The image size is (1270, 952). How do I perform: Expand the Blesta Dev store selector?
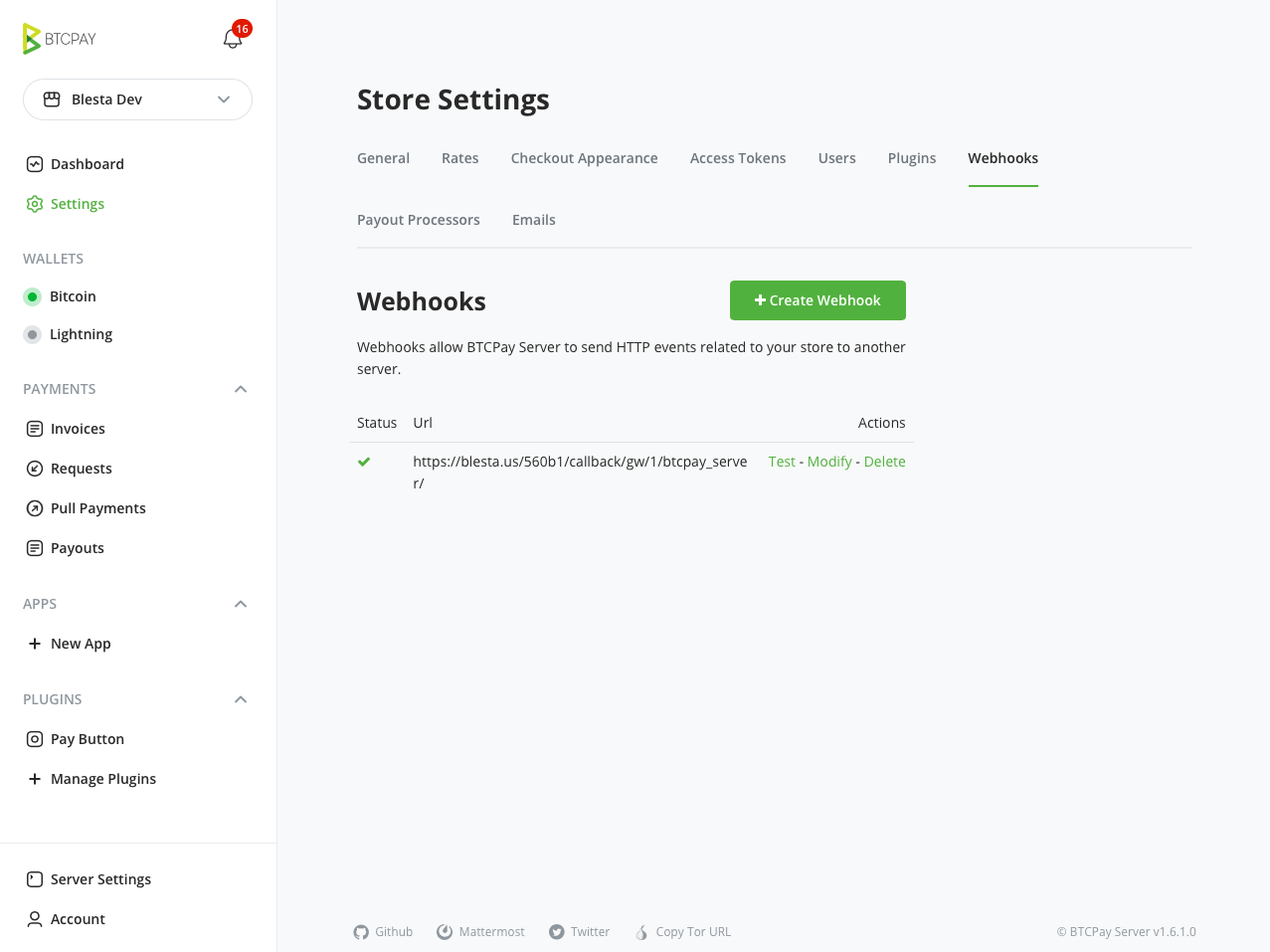(137, 99)
